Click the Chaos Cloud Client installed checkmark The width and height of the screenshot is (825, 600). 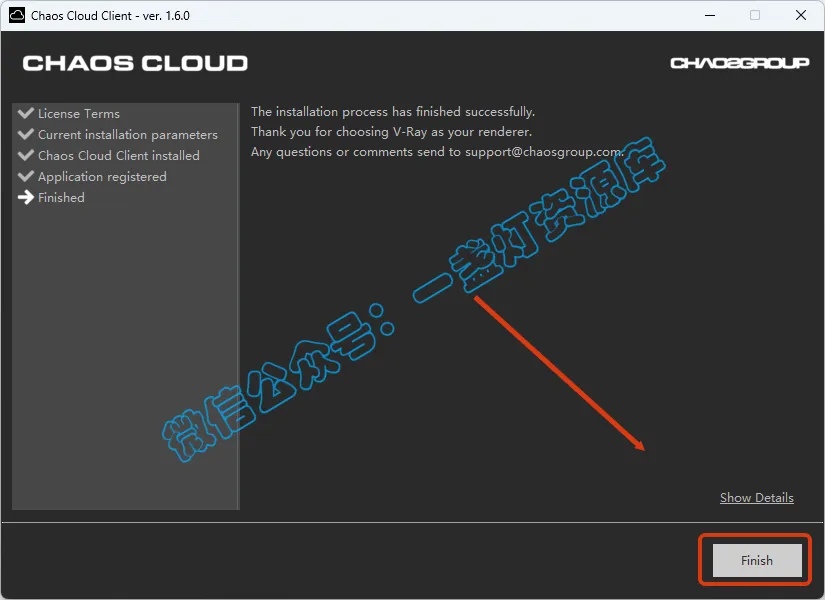[x=26, y=155]
